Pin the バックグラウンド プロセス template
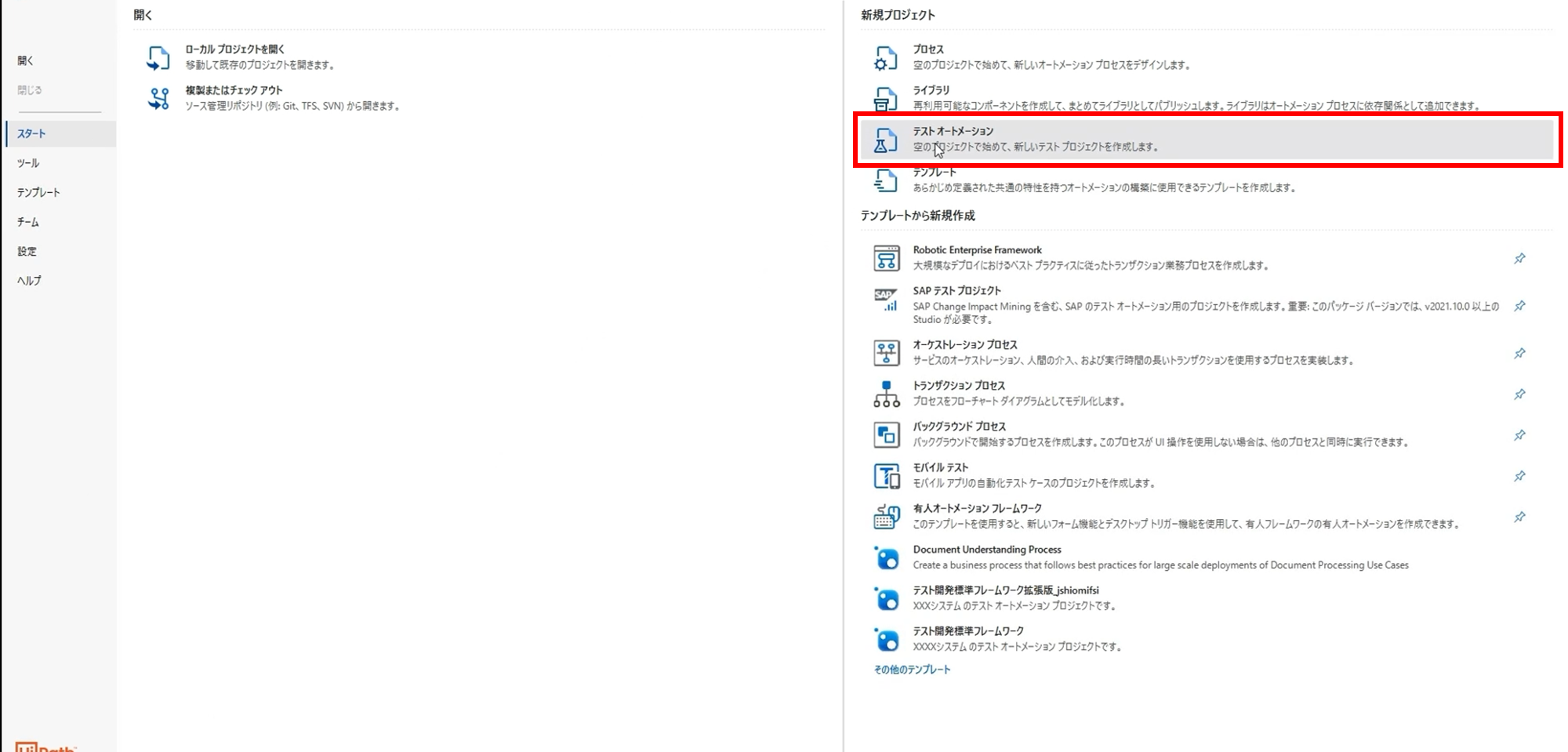The image size is (1568, 752). [1519, 435]
